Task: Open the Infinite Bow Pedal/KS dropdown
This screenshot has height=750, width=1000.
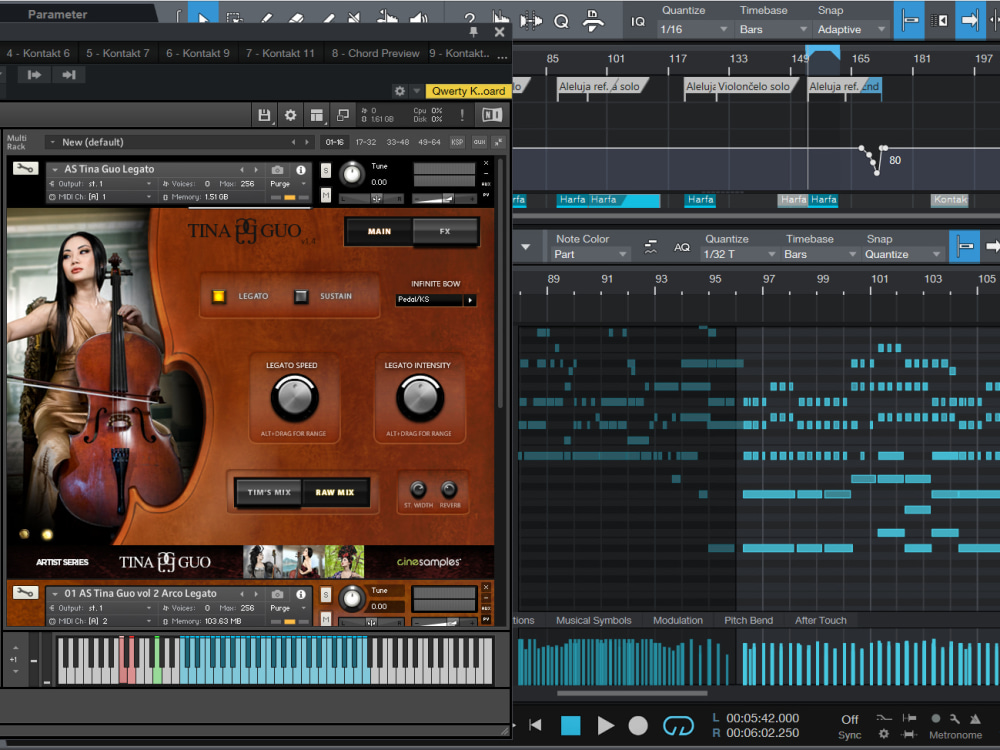Action: point(436,299)
